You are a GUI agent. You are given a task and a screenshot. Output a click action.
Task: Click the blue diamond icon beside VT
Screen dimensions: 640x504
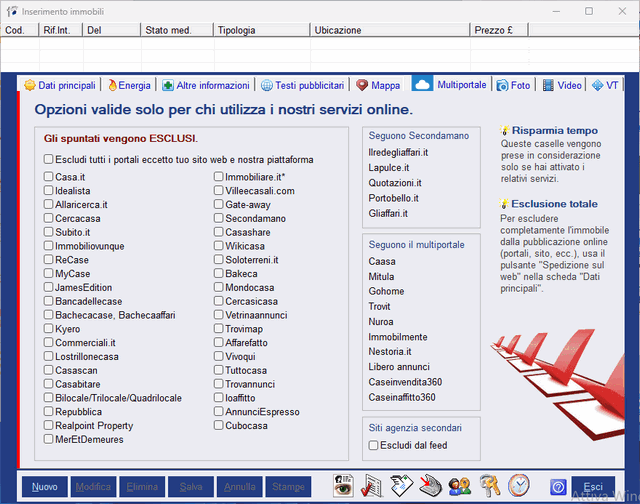(x=598, y=85)
